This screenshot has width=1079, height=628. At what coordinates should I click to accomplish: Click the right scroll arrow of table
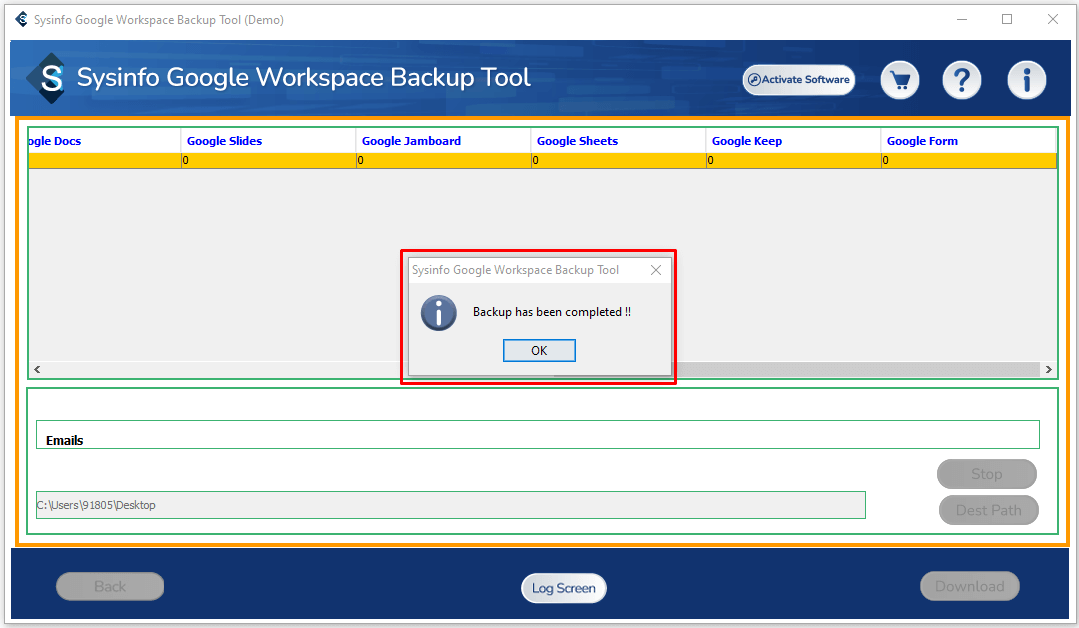[x=1048, y=369]
